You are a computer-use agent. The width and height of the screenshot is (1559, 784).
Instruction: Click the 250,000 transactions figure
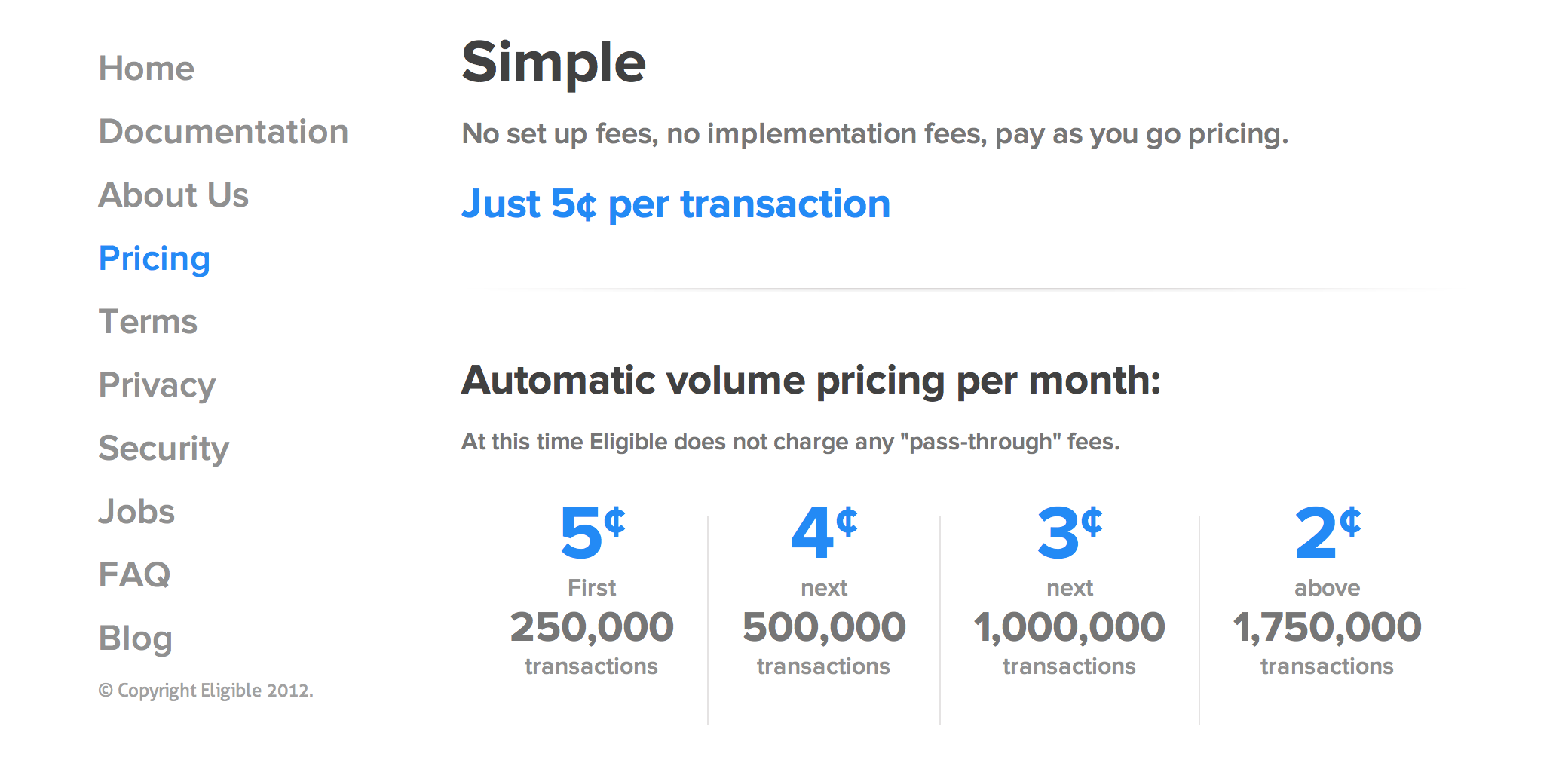coord(592,627)
